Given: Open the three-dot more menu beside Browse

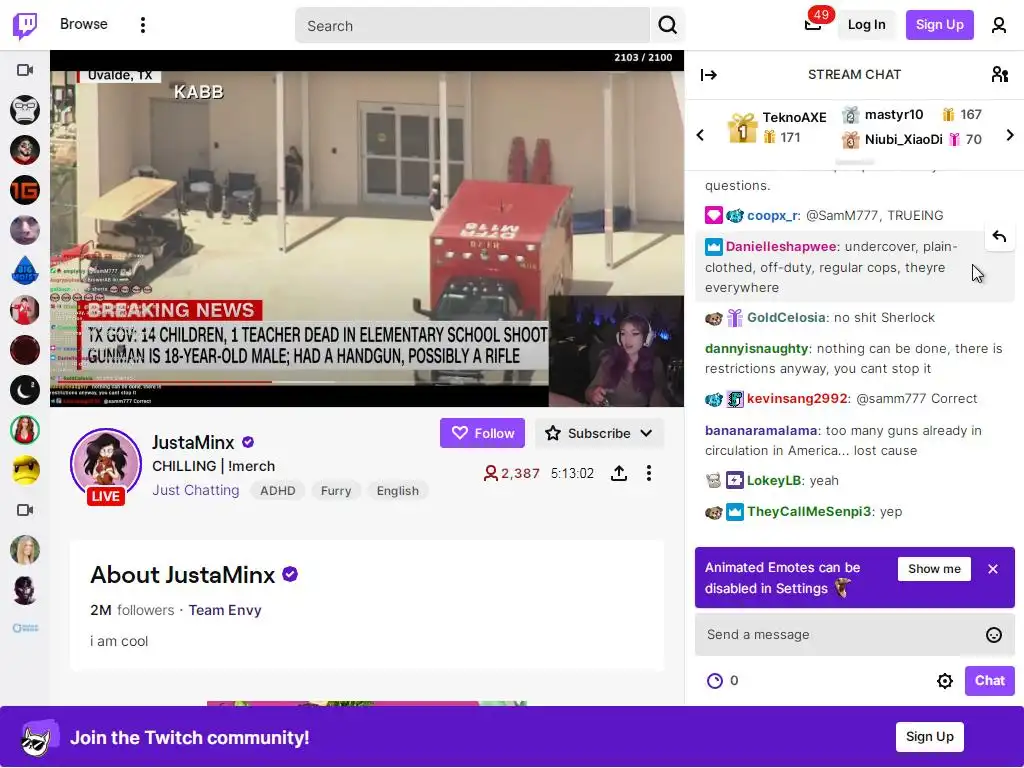Looking at the screenshot, I should click(142, 25).
